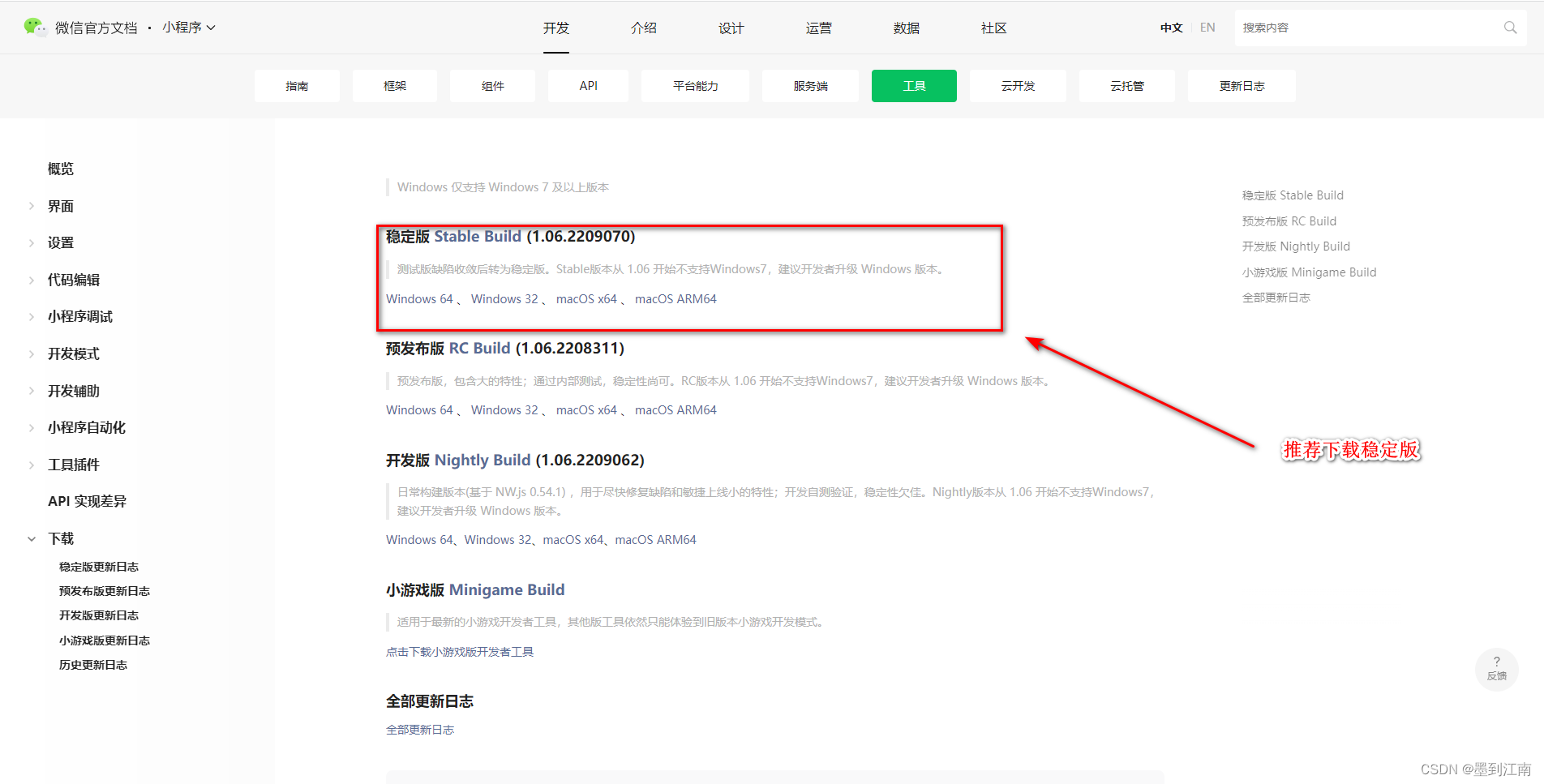The image size is (1544, 784).
Task: Download RC Build Windows 64
Action: click(419, 410)
